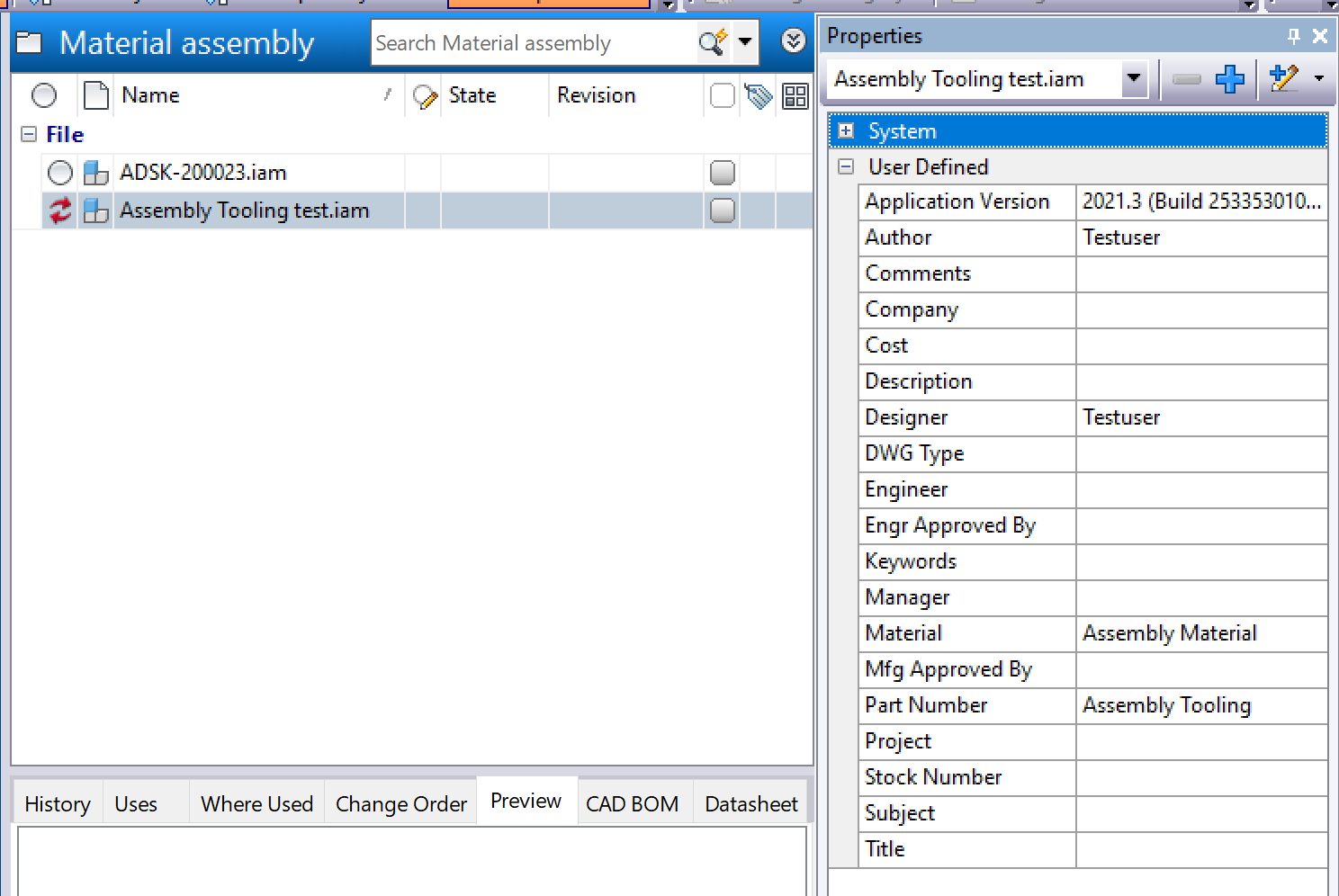
Task: Pin the Properties panel
Action: (1293, 36)
